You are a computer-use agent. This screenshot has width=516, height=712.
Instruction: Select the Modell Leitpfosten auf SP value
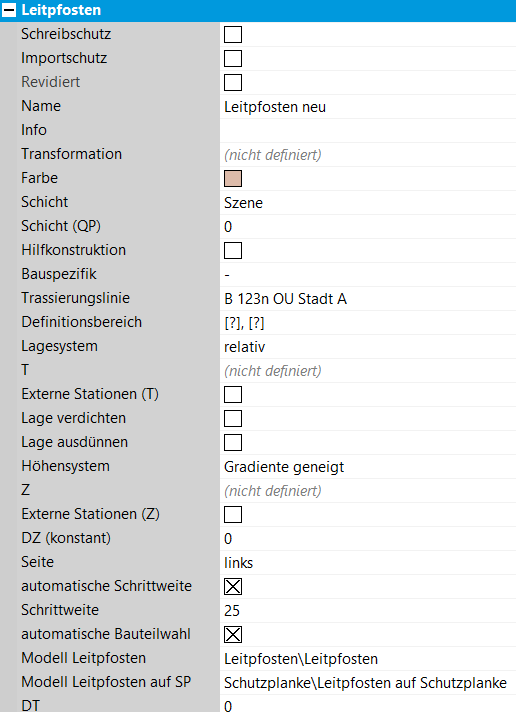click(x=368, y=682)
